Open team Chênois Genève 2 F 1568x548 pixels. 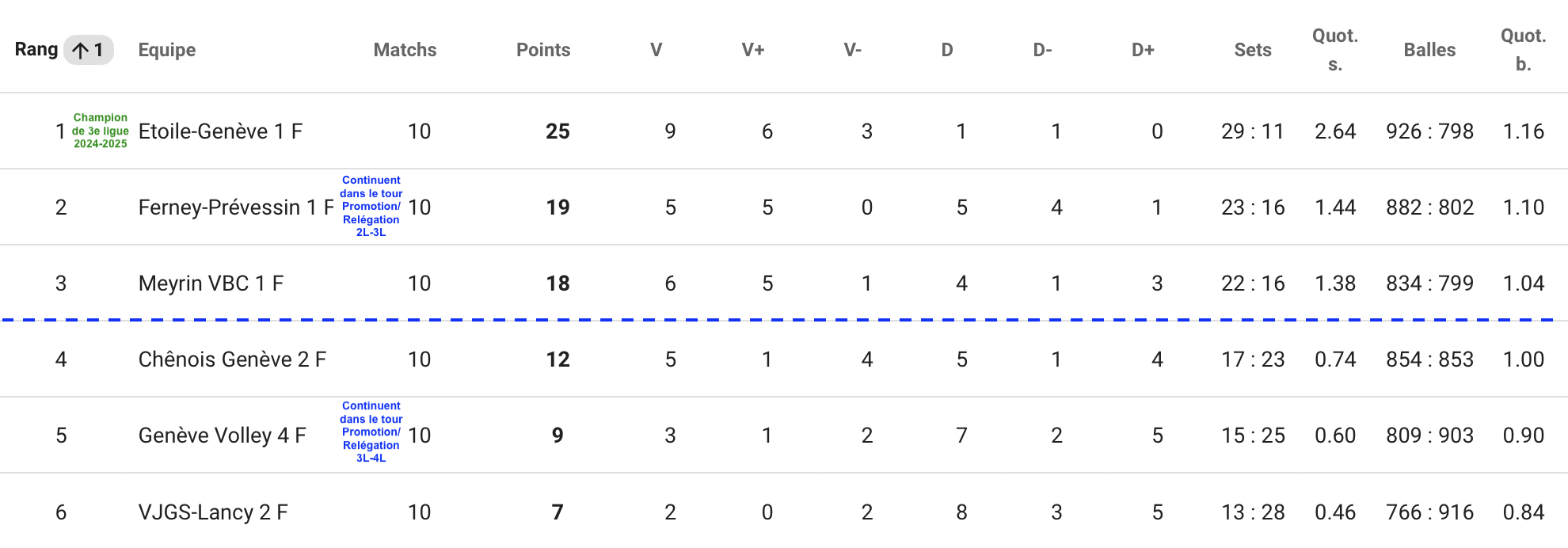pos(232,360)
